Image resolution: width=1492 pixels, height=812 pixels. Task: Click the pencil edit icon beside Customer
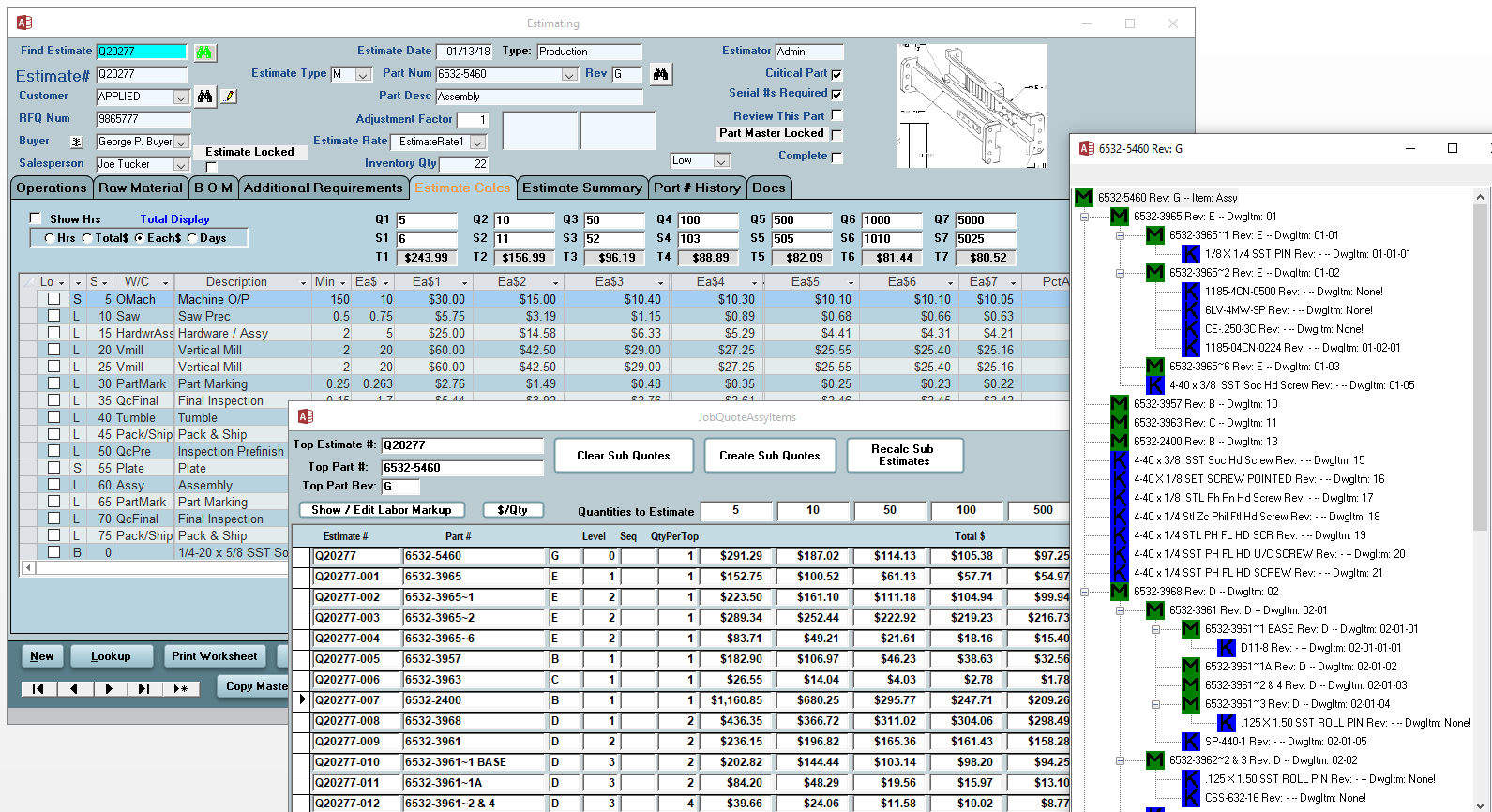pos(228,97)
